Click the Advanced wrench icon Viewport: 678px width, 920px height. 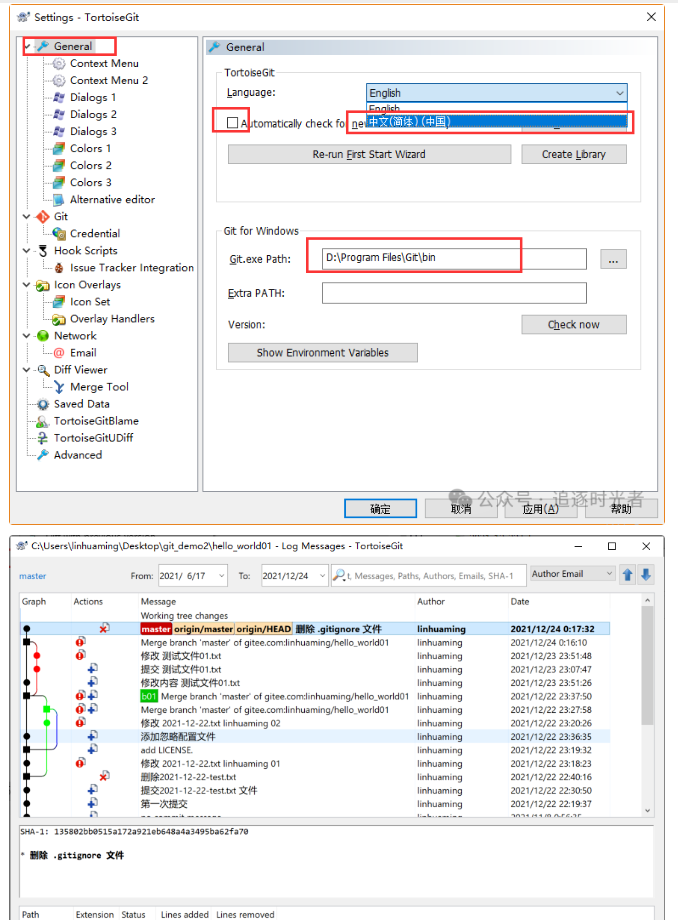tap(43, 455)
